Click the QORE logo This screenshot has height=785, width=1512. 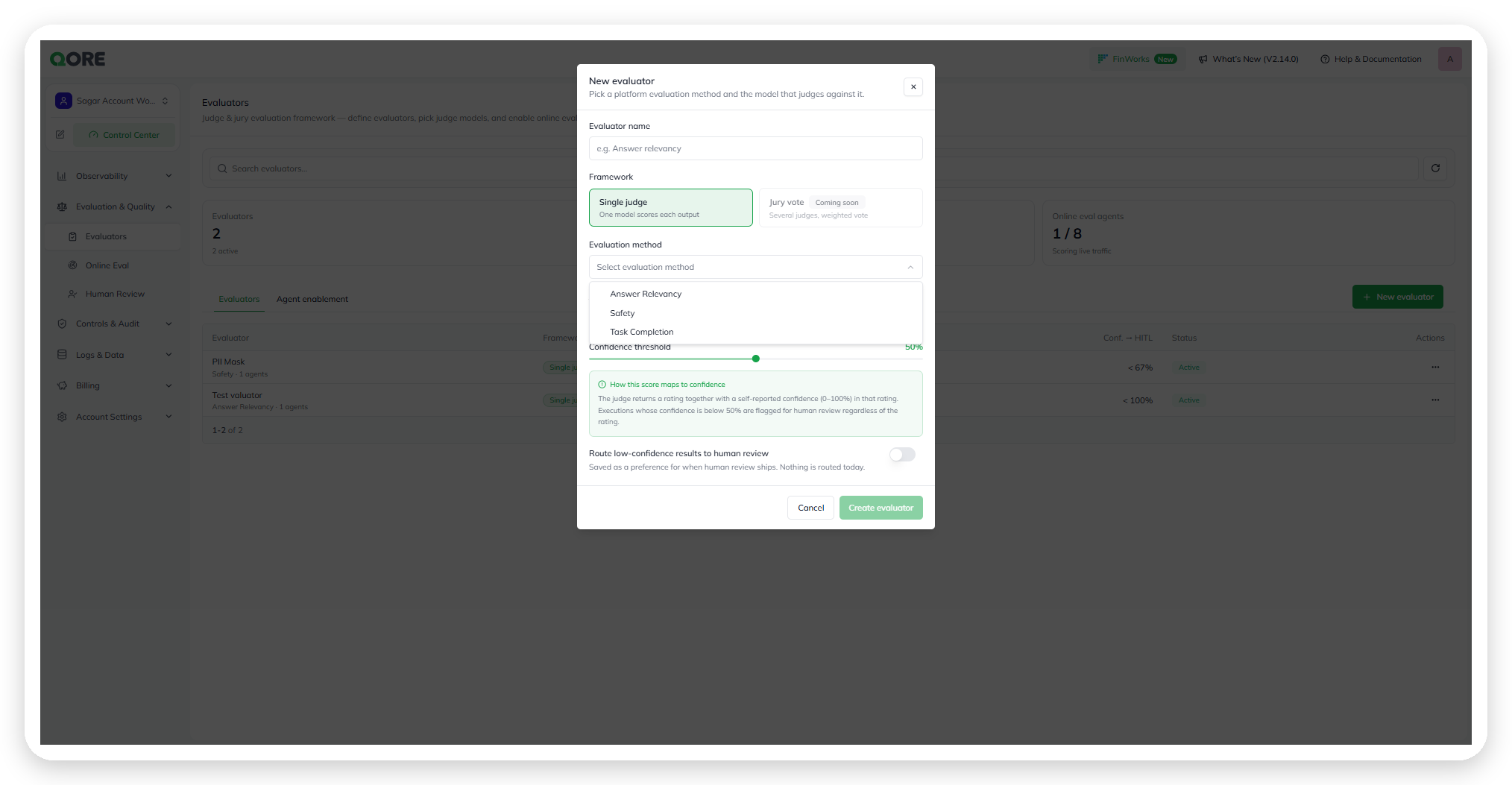[x=78, y=59]
